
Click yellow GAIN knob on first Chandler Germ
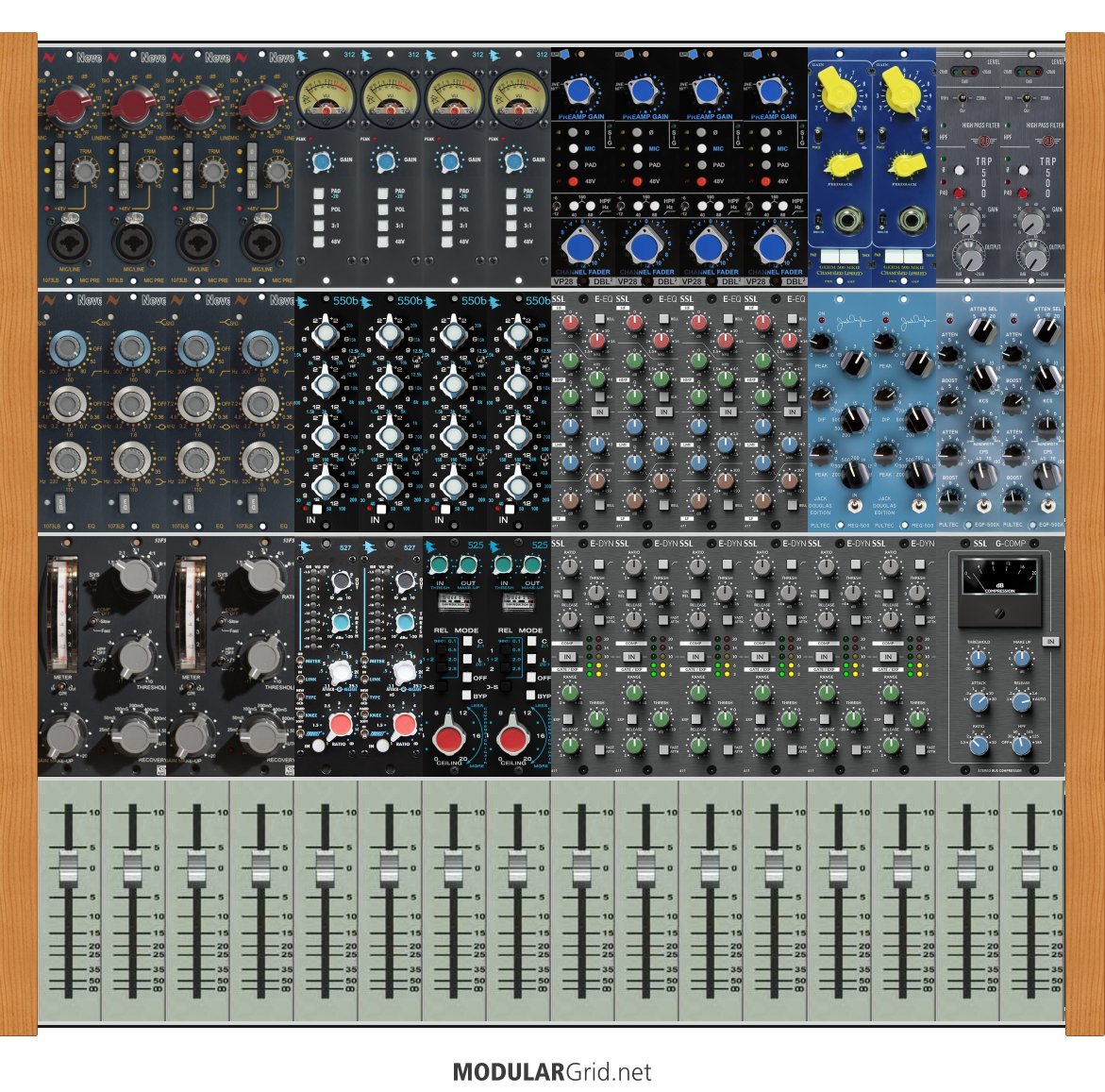coord(838,92)
